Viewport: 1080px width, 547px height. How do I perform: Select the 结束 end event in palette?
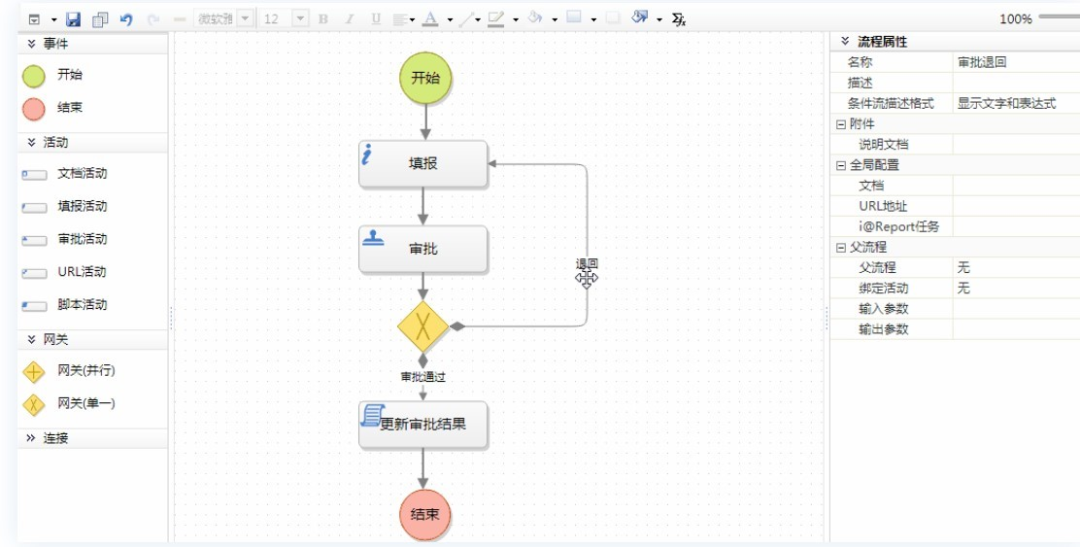coord(34,108)
